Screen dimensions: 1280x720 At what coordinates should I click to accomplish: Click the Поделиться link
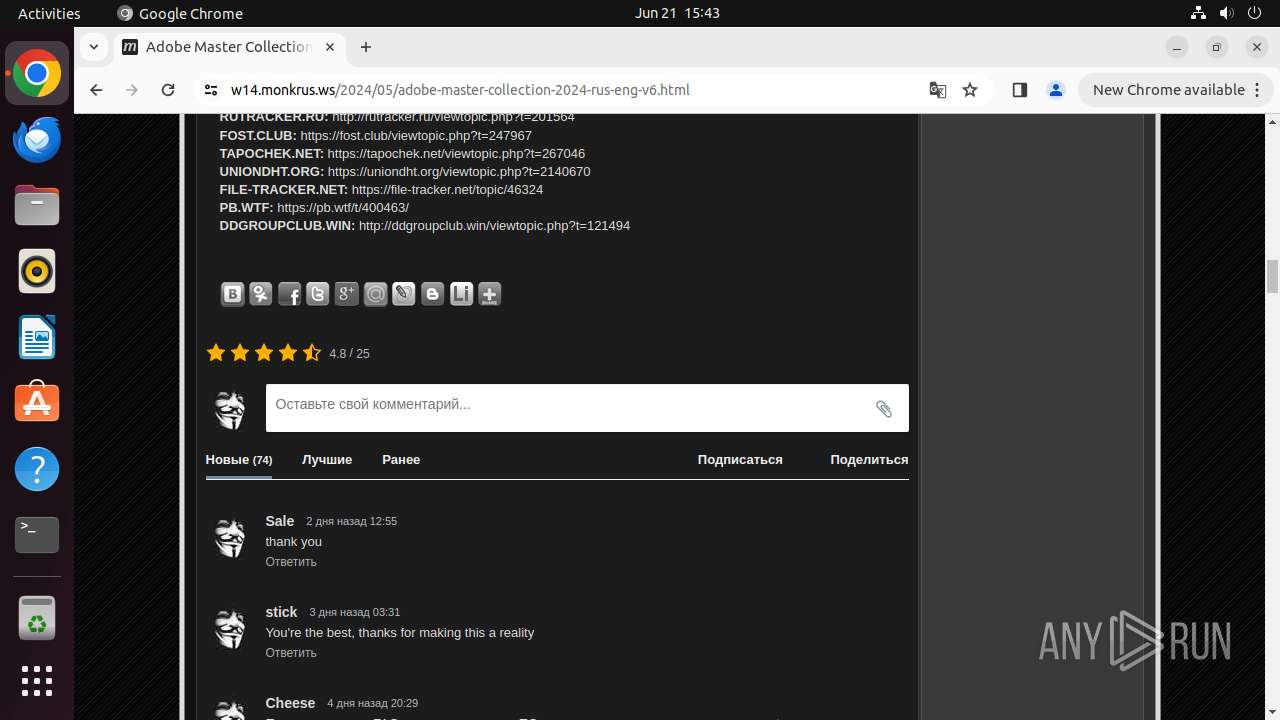[x=869, y=460]
